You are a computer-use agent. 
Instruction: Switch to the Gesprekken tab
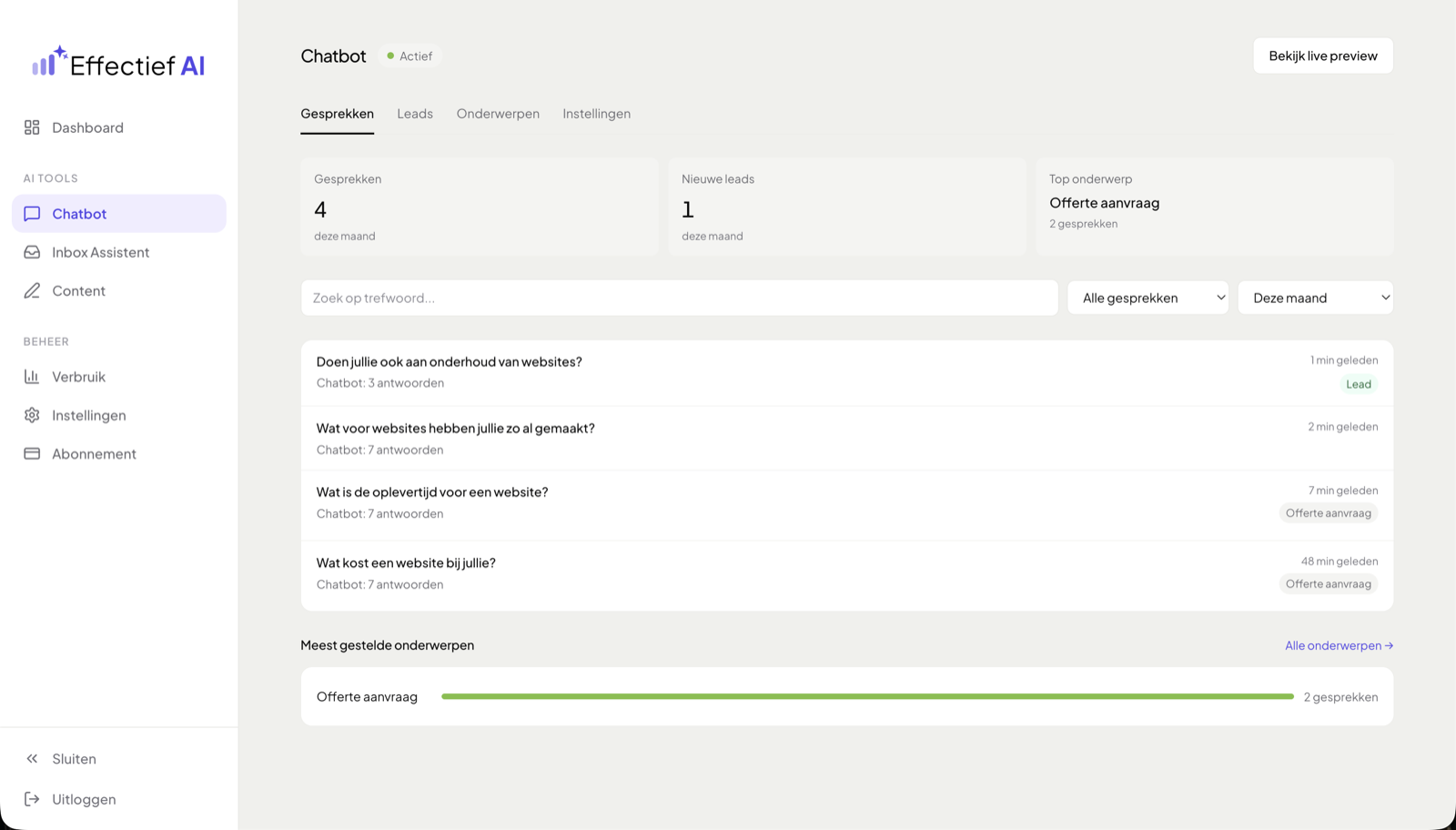tap(338, 114)
